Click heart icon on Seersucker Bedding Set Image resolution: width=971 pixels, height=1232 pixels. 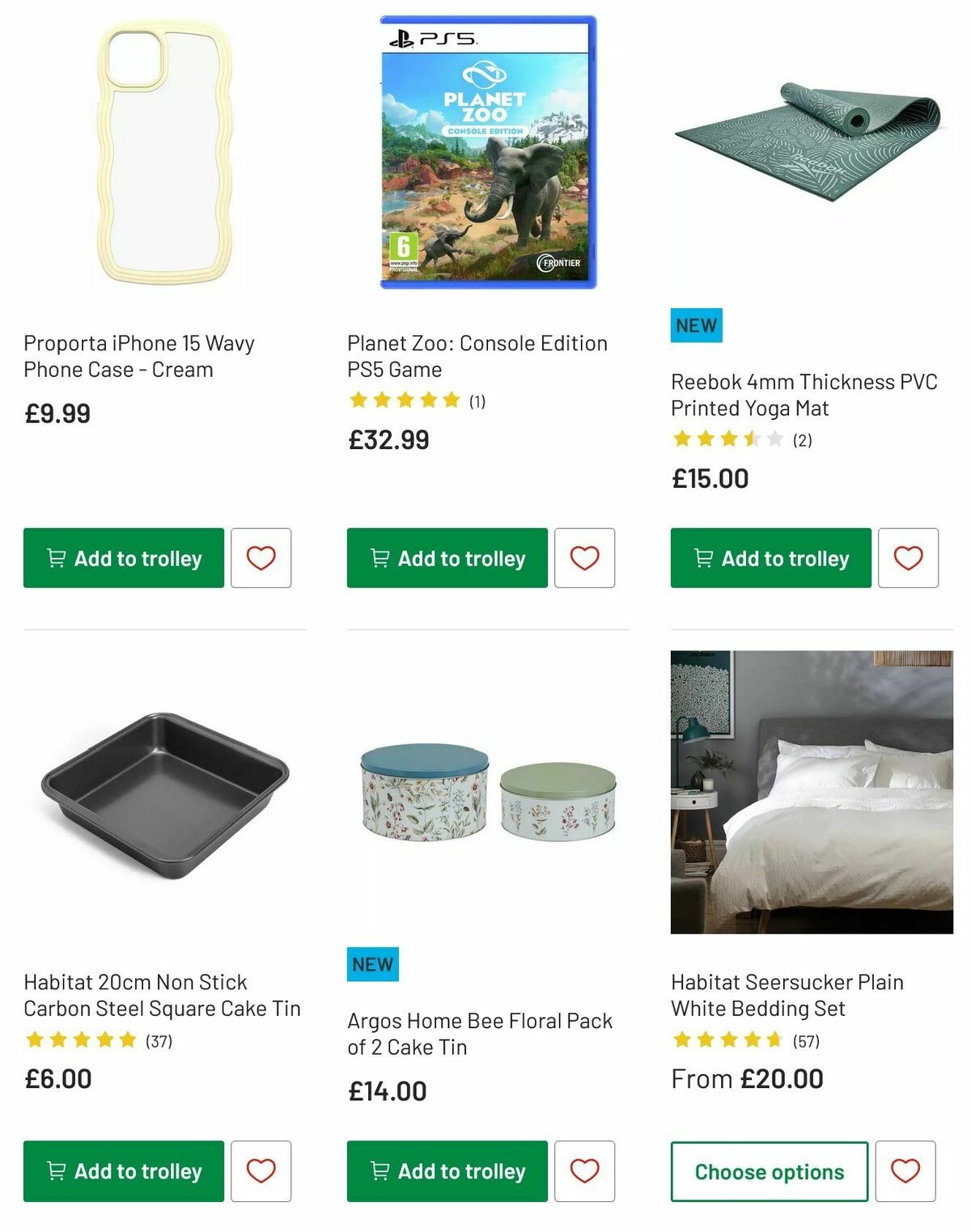coord(908,1171)
